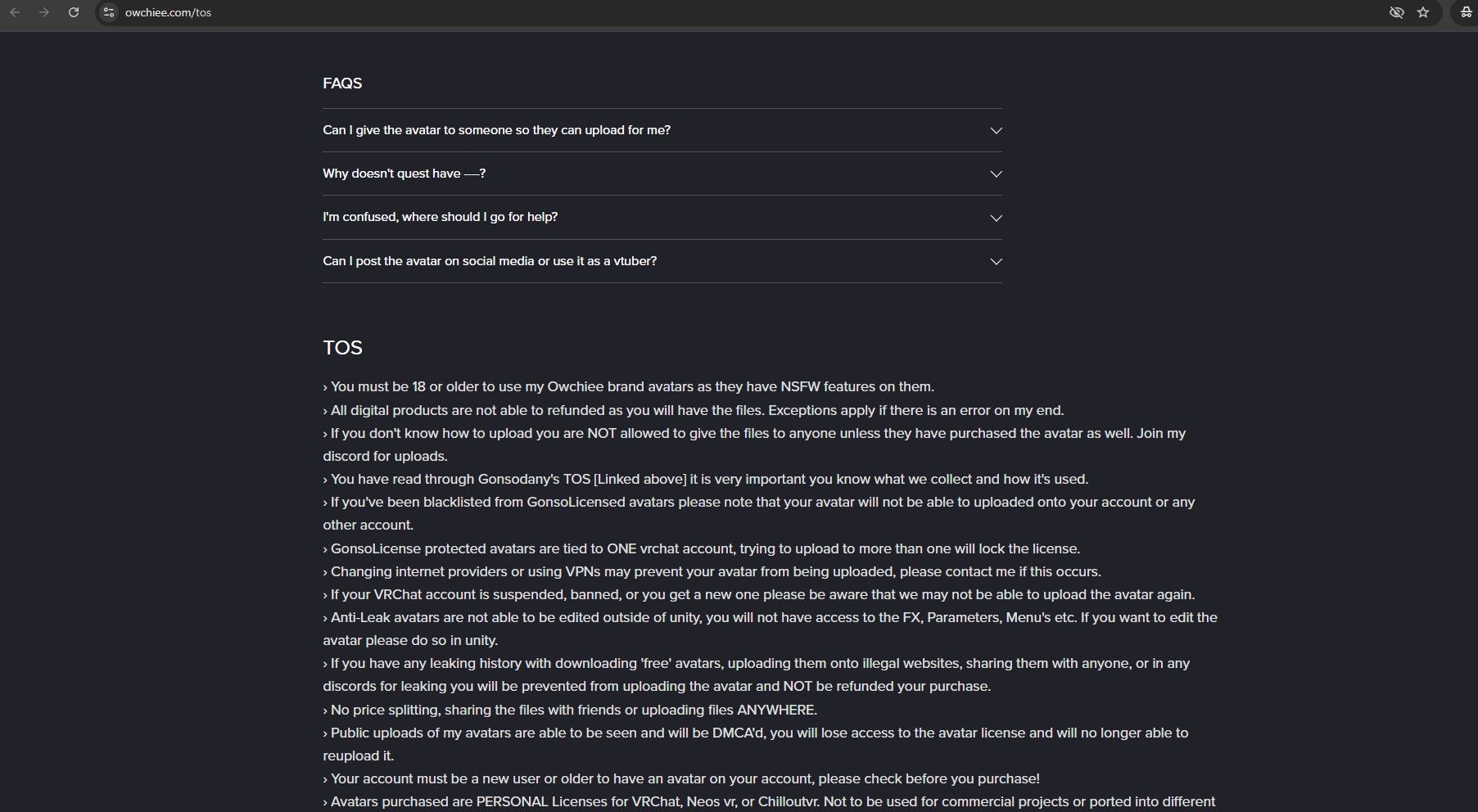
Task: Click the TOS section heading
Action: (x=342, y=348)
